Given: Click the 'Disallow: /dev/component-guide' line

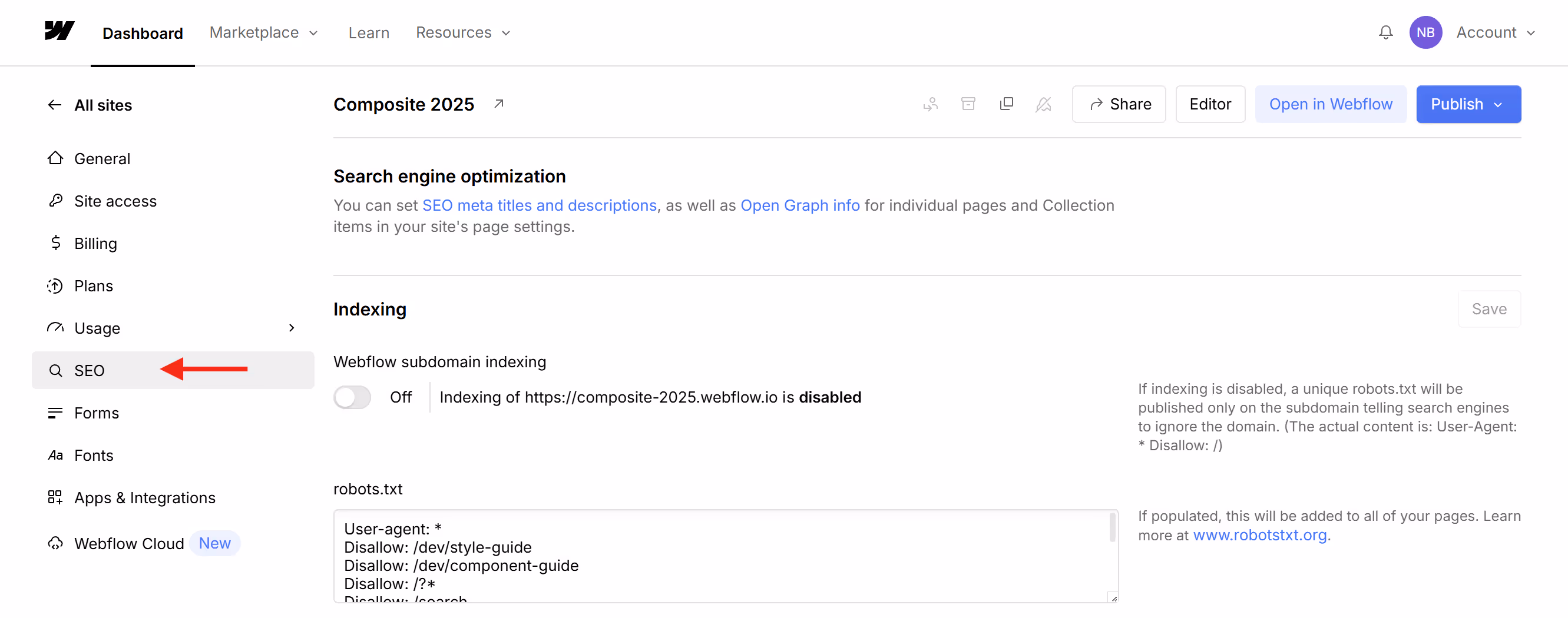Looking at the screenshot, I should pos(461,565).
